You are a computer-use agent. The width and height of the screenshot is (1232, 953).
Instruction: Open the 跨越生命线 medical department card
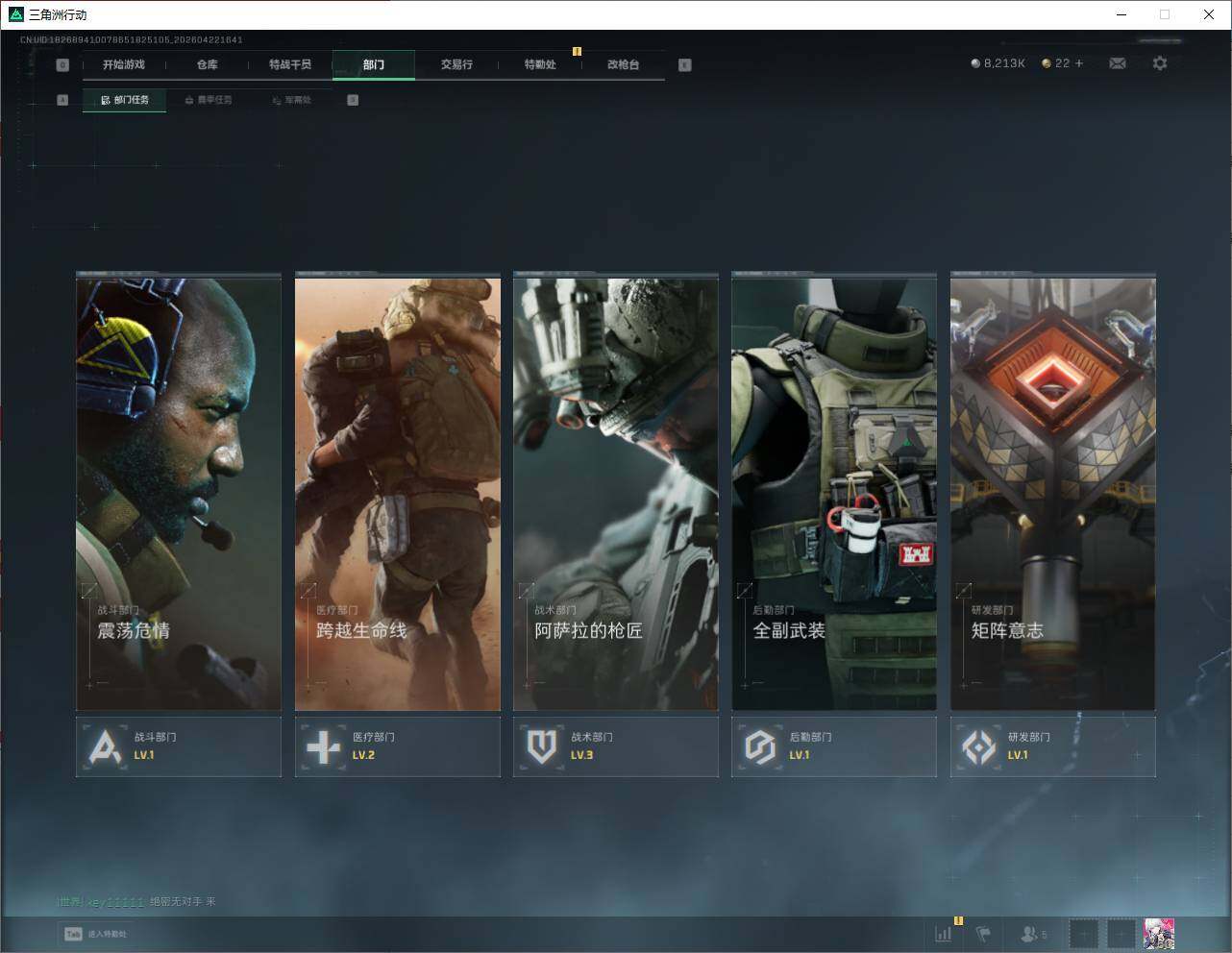[398, 493]
